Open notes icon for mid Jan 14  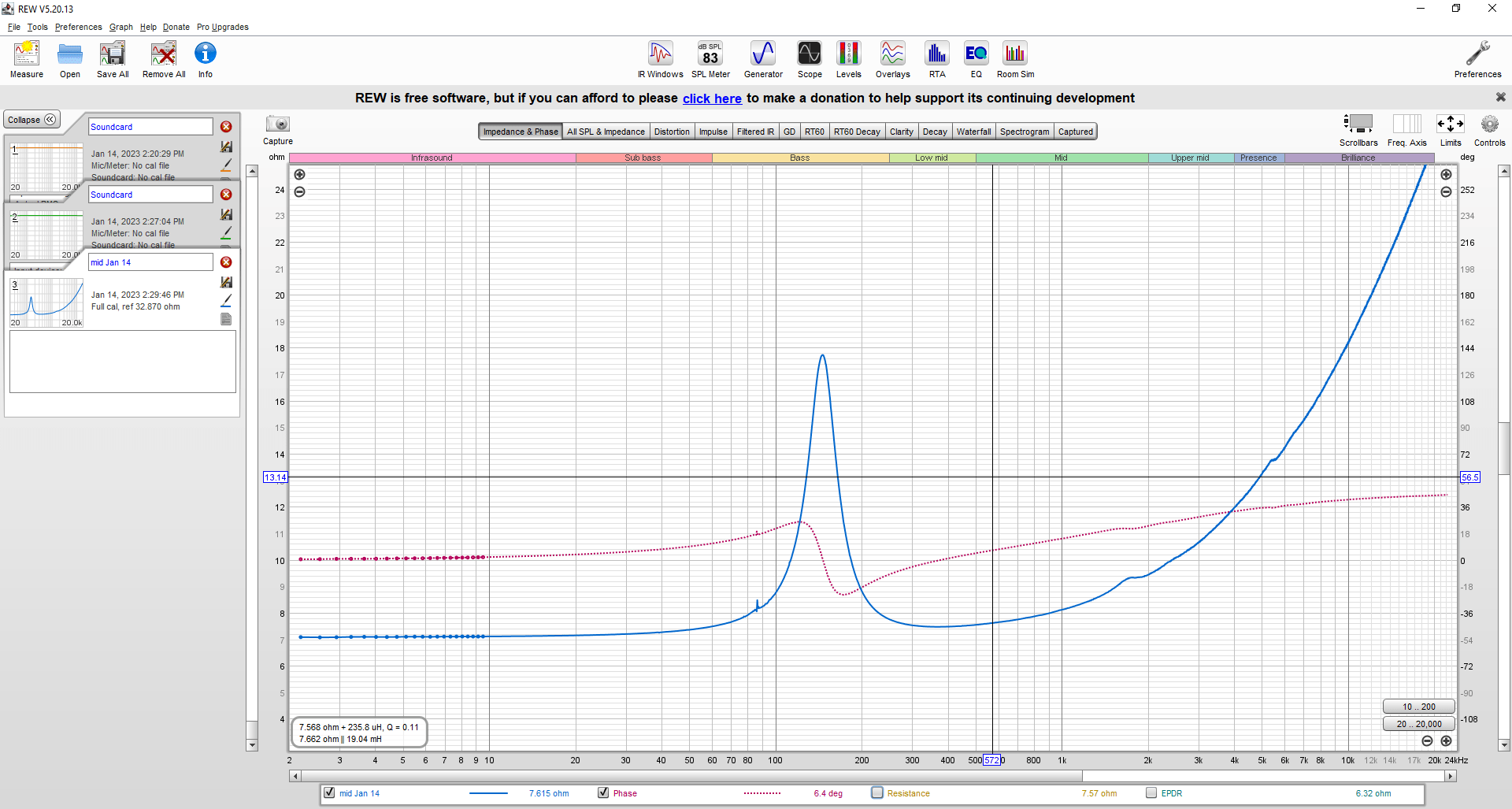click(226, 319)
